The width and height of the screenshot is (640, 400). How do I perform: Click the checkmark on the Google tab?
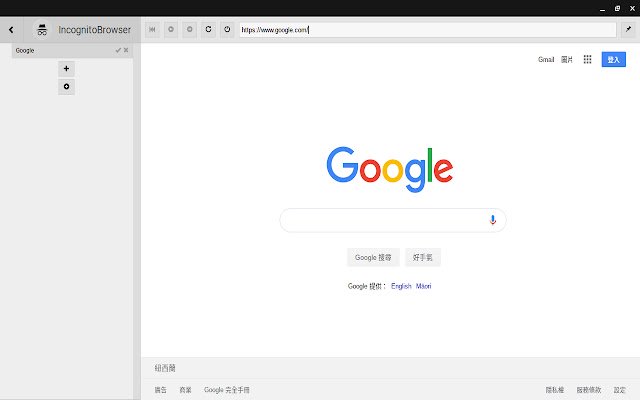[x=118, y=50]
